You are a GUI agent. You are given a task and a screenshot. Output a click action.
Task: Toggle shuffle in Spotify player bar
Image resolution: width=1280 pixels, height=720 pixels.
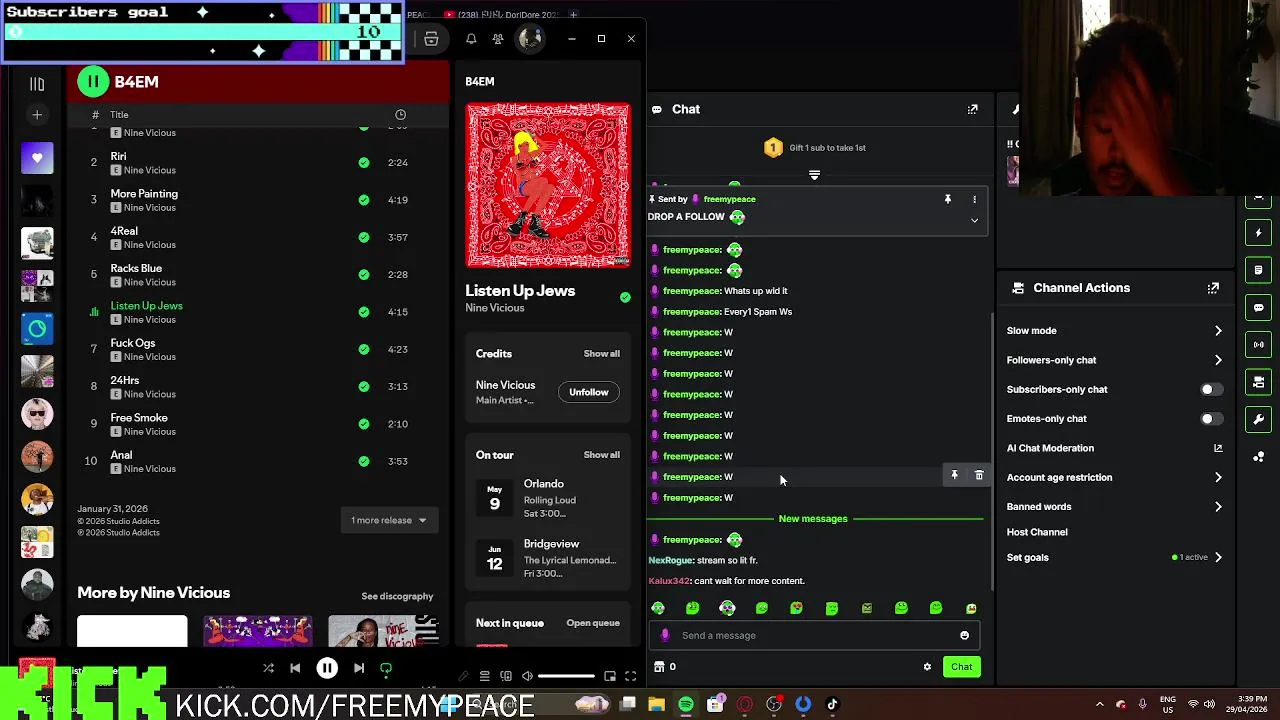point(268,668)
